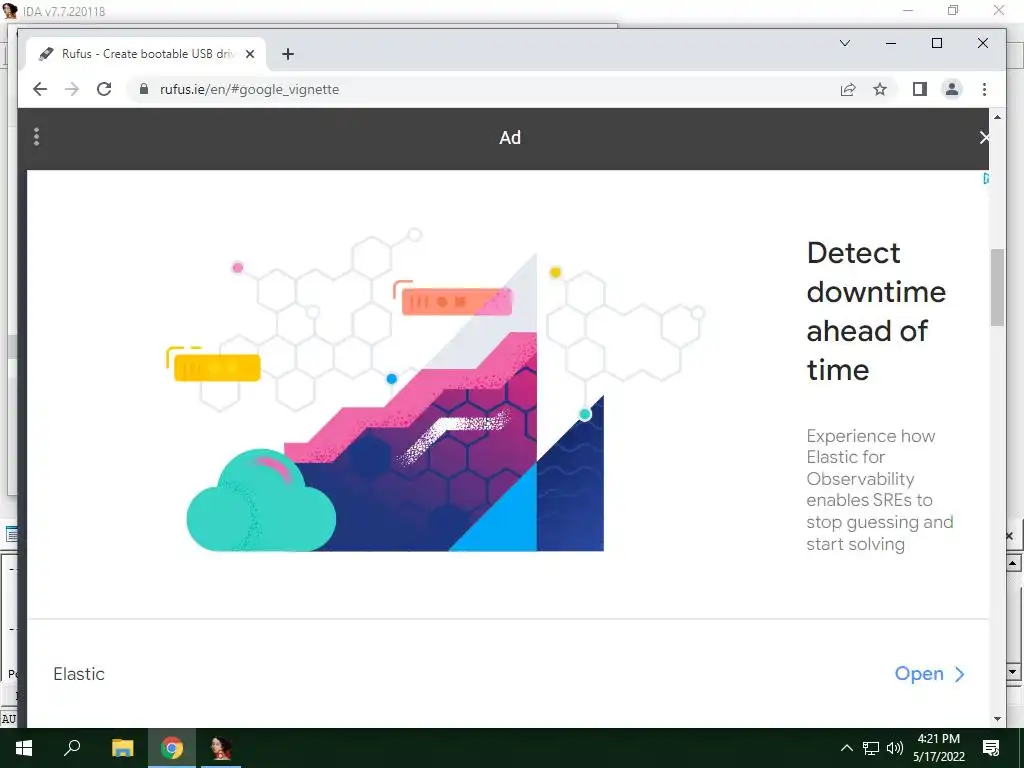Close the Rufus tab
This screenshot has width=1024, height=768.
tap(249, 54)
